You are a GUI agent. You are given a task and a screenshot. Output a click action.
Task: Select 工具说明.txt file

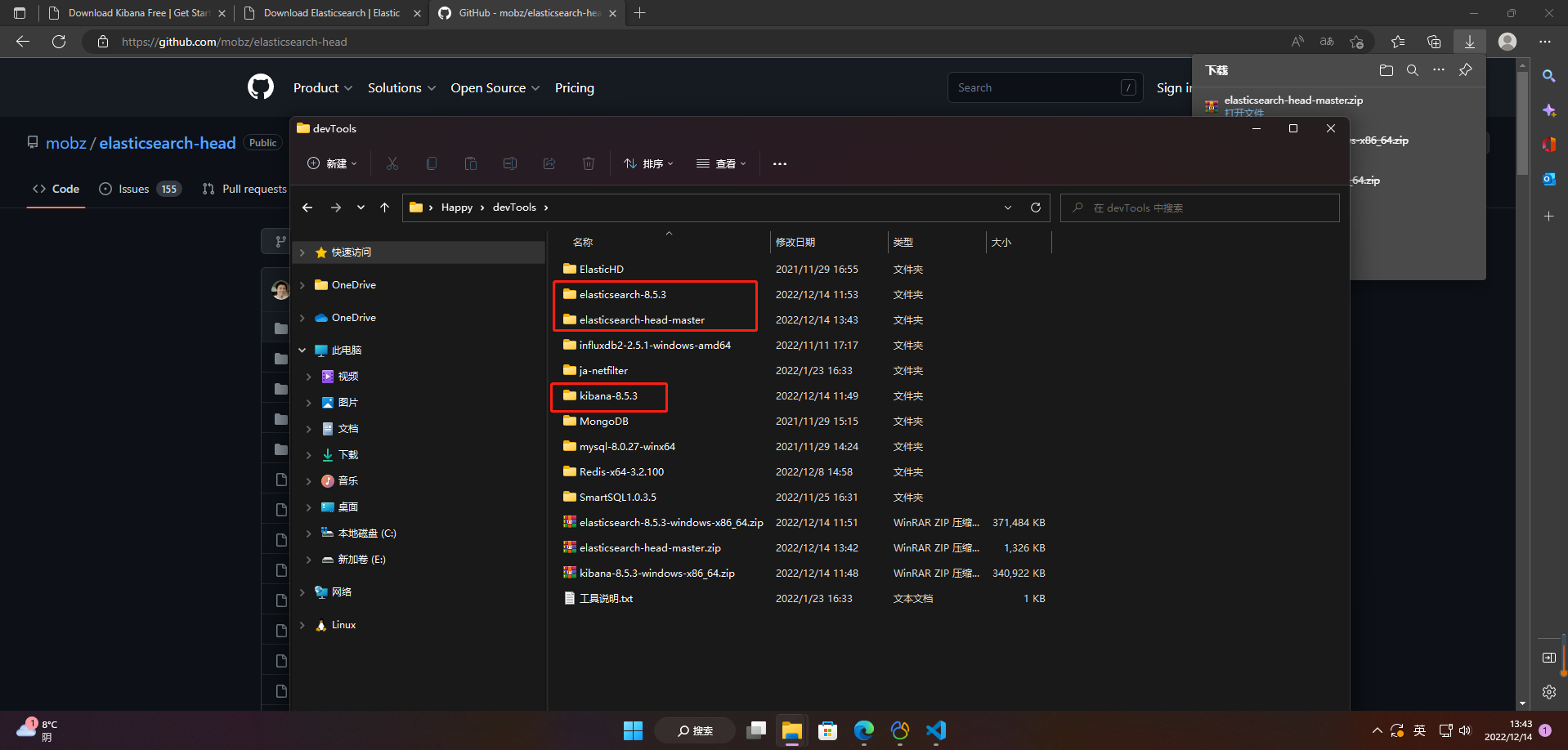[606, 599]
